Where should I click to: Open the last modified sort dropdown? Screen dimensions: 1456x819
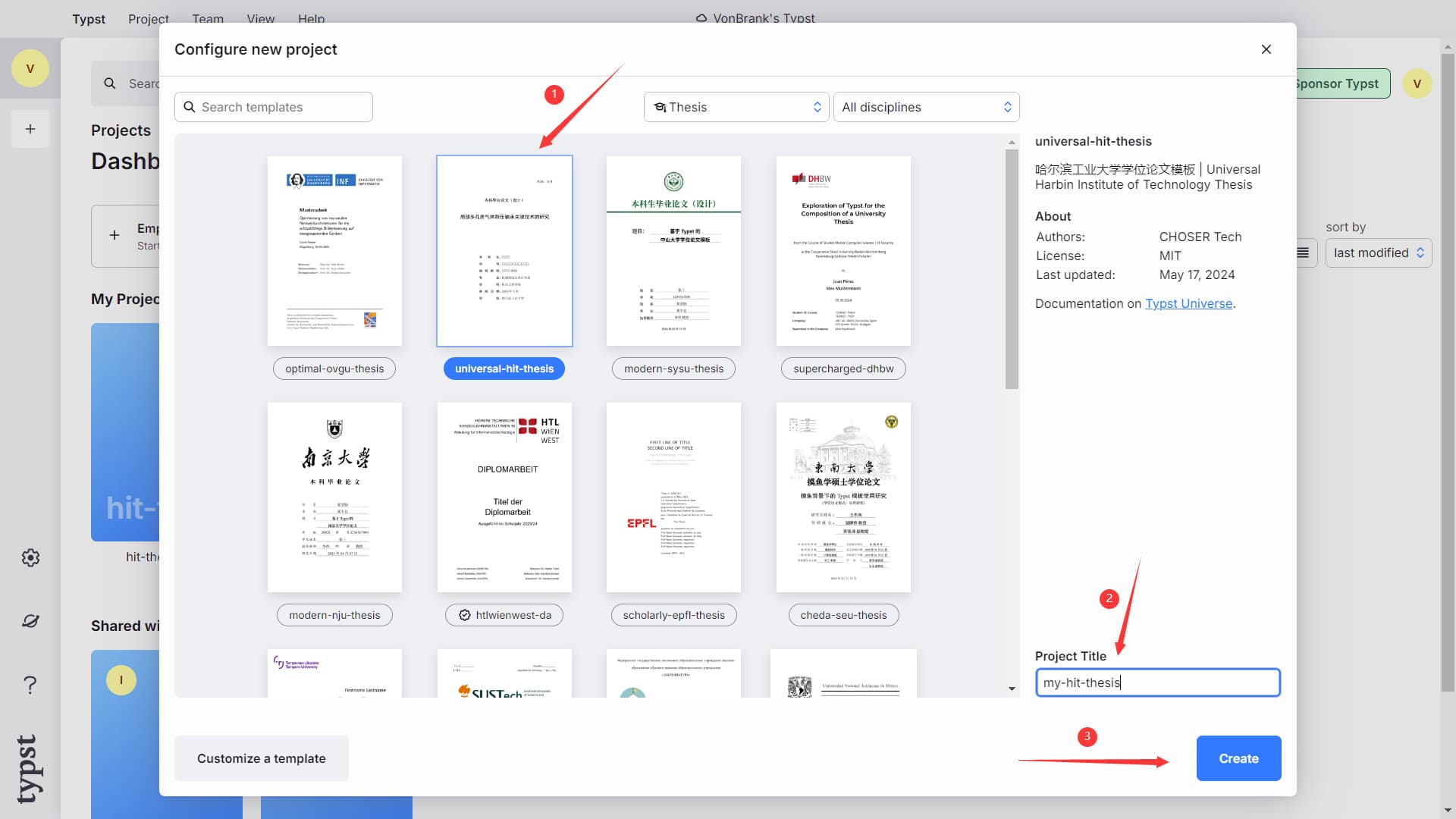coord(1378,253)
